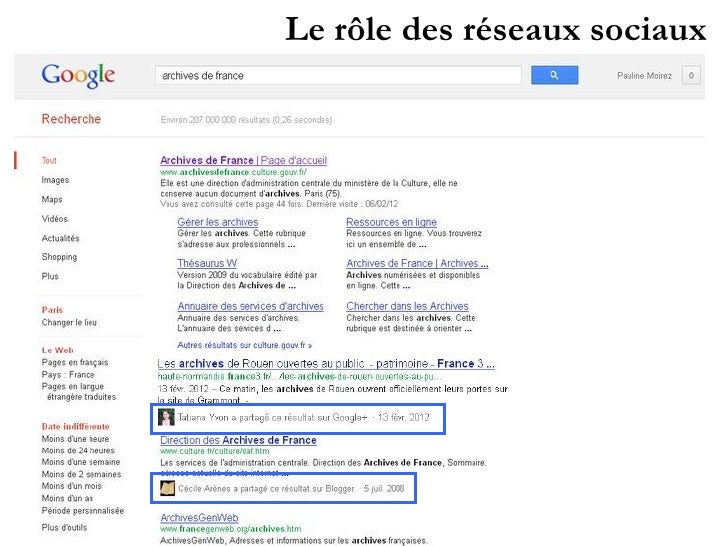
Task: Filter results to Moins d'une semaine
Action: coord(80,462)
